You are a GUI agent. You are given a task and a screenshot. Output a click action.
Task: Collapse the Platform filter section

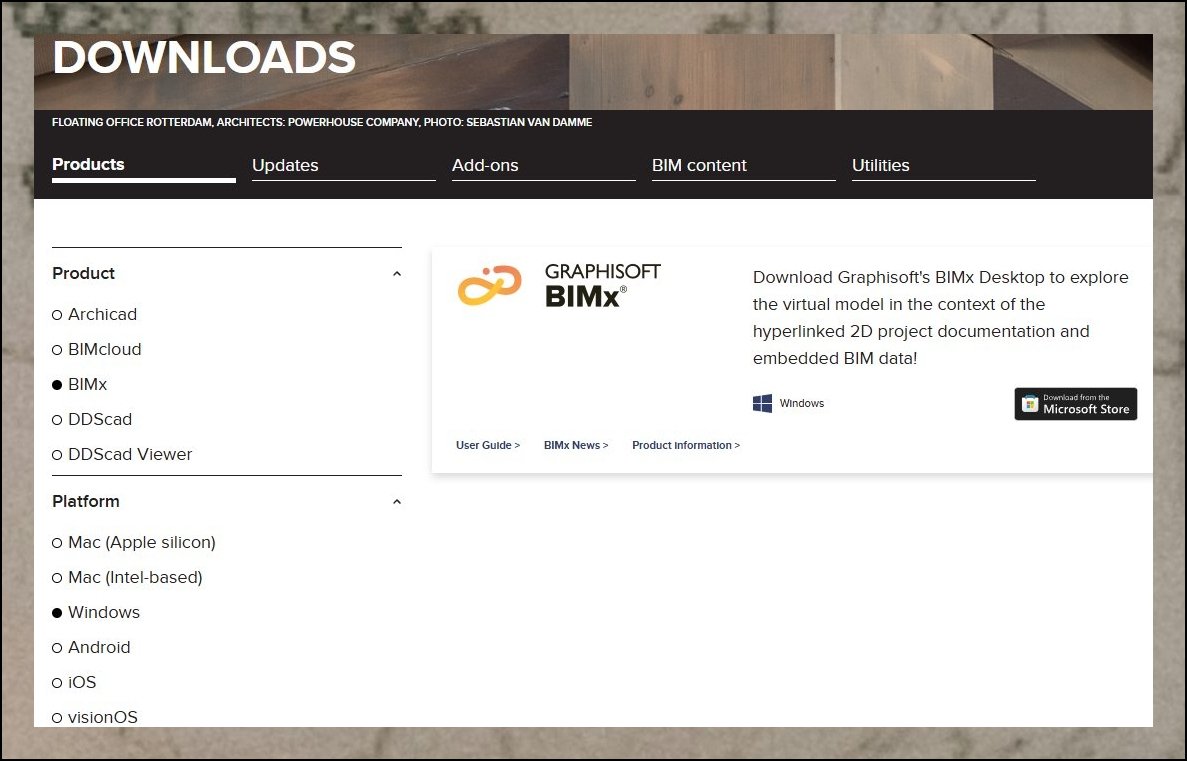(x=397, y=501)
